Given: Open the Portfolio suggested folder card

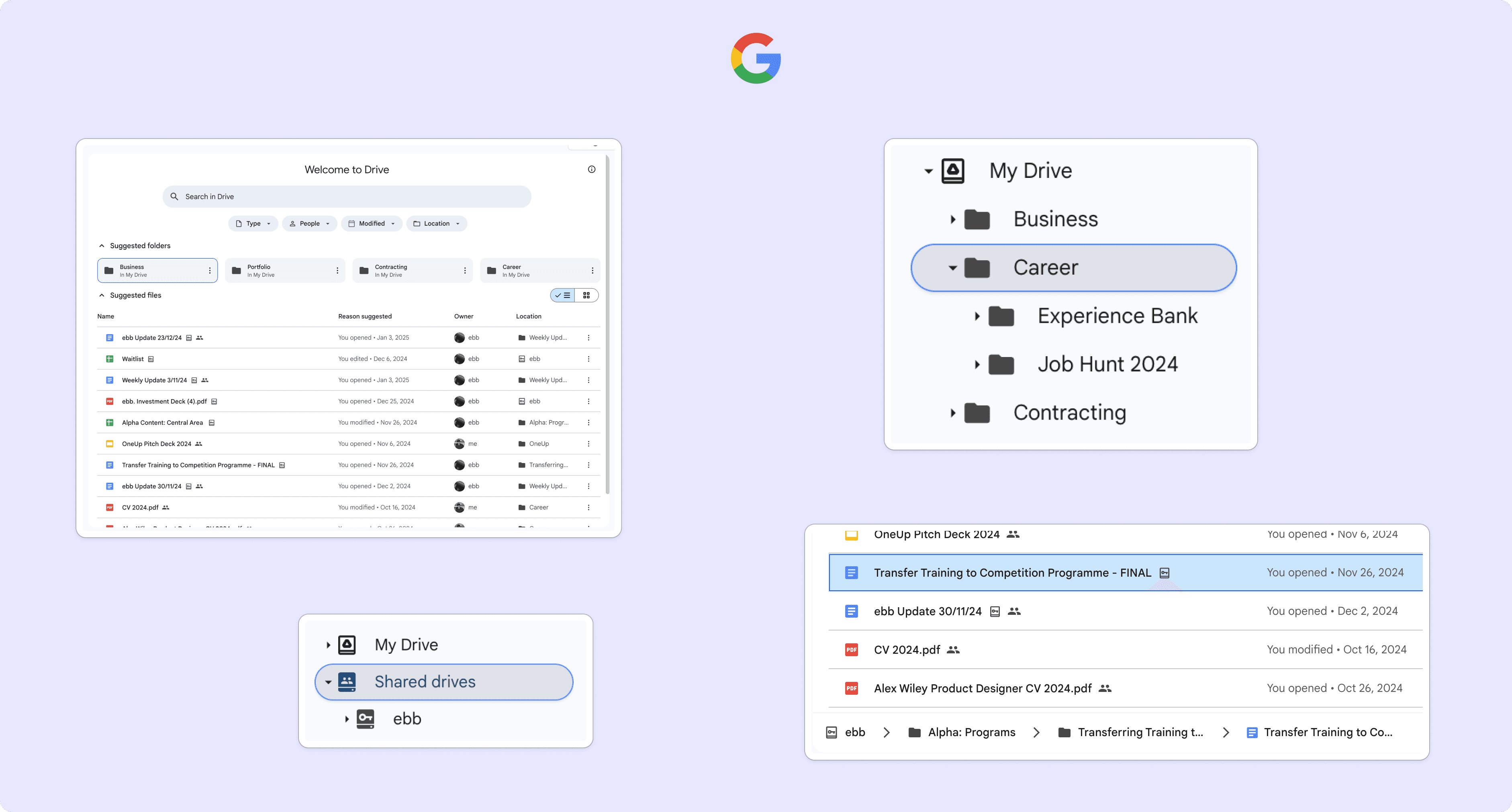Looking at the screenshot, I should (285, 271).
